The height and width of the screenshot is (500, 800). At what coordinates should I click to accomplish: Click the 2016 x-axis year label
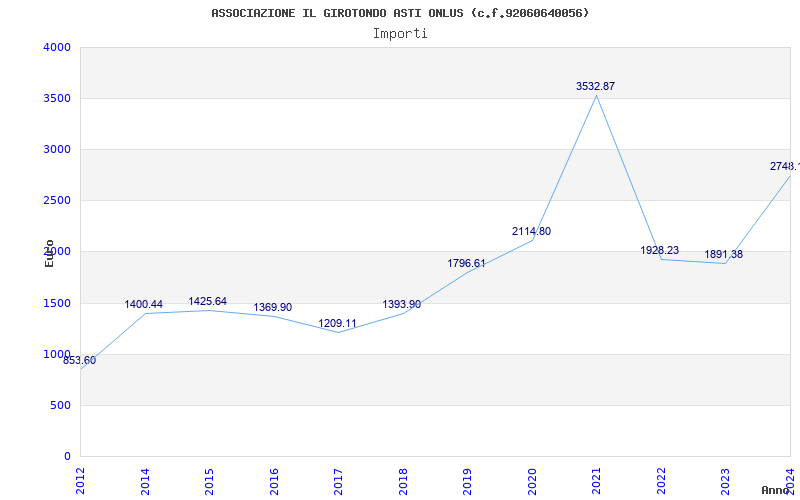click(x=274, y=481)
